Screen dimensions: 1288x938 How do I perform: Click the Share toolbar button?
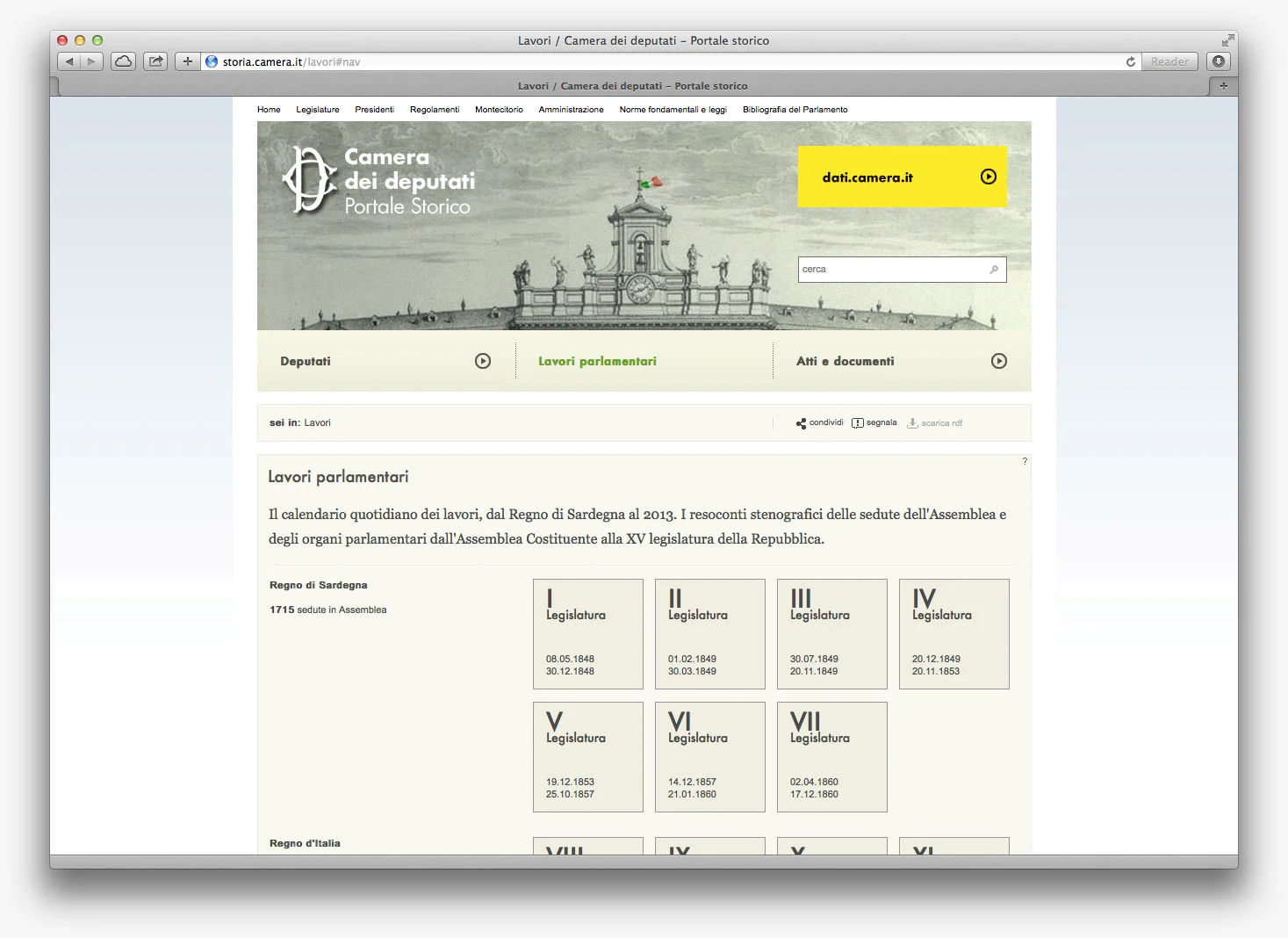pyautogui.click(x=155, y=61)
